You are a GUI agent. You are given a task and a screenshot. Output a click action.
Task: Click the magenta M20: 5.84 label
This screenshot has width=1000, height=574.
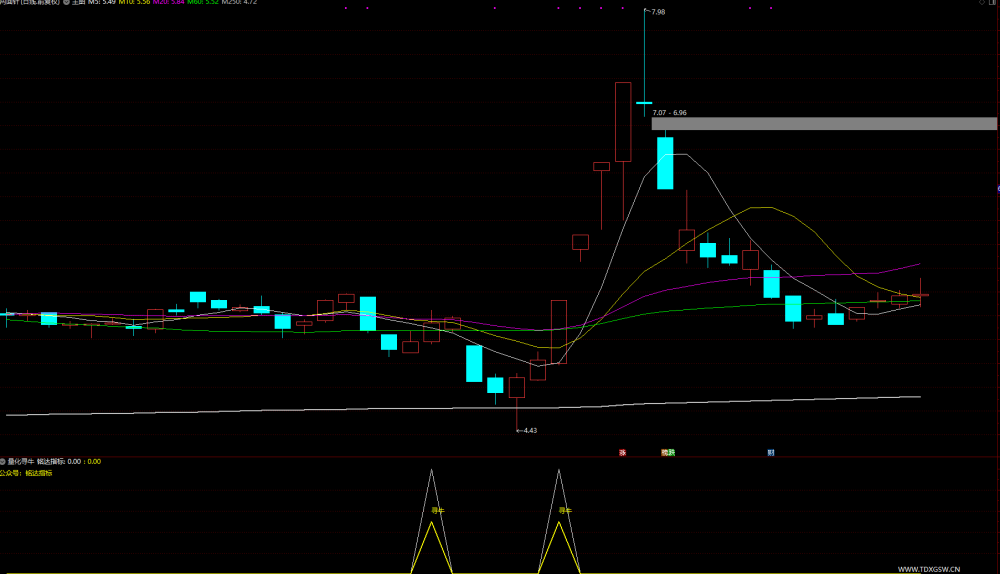click(169, 3)
